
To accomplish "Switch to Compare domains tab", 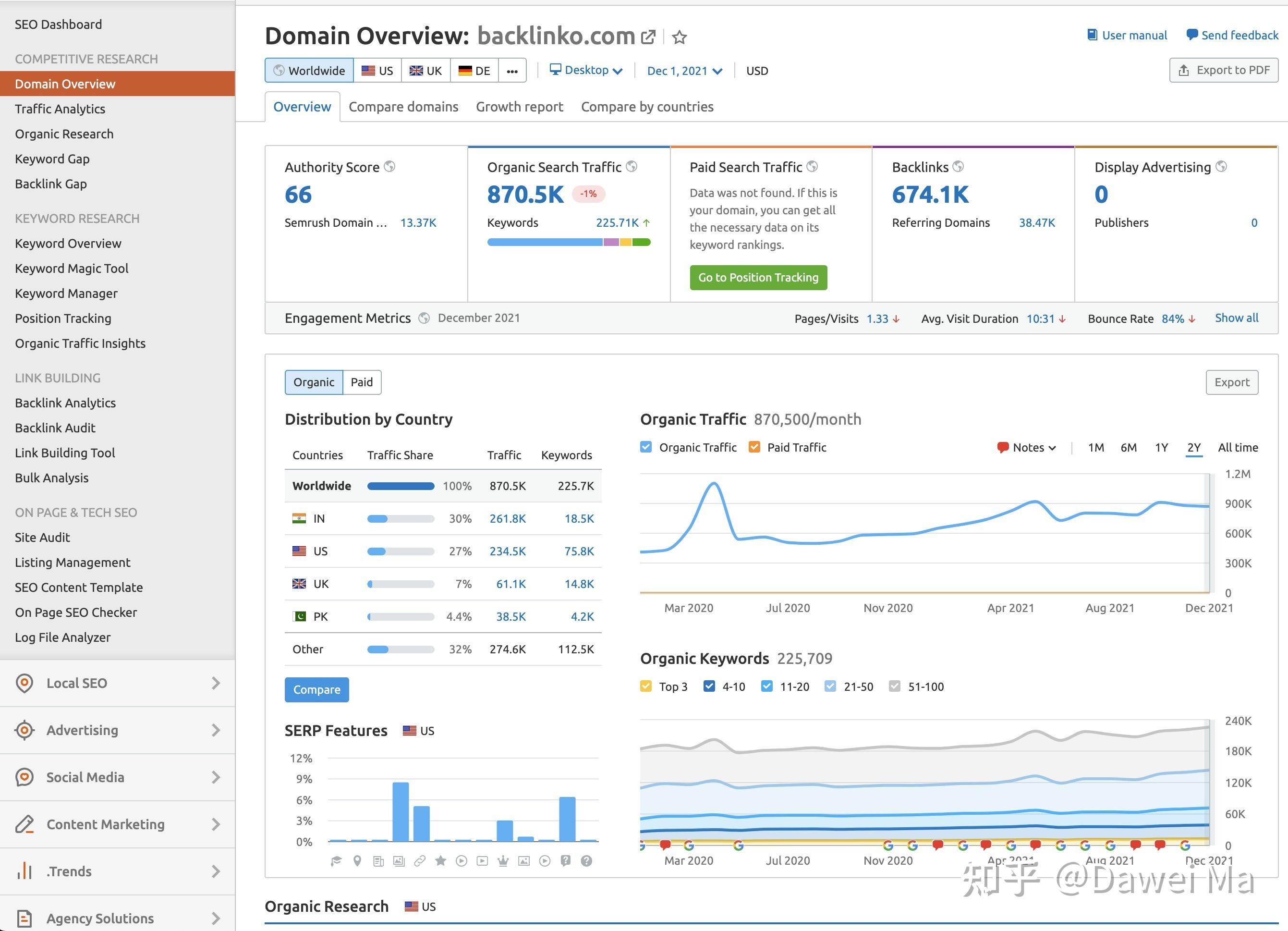I will 403,107.
